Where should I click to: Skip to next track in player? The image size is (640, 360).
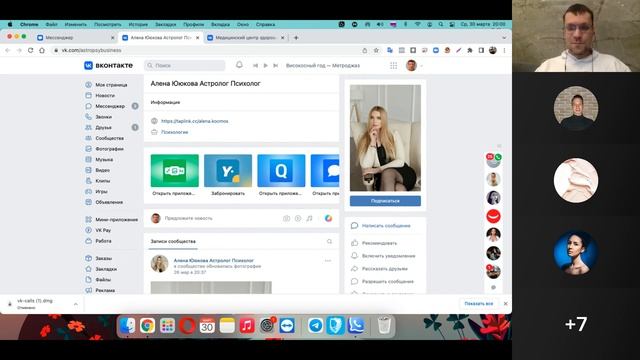tap(276, 65)
